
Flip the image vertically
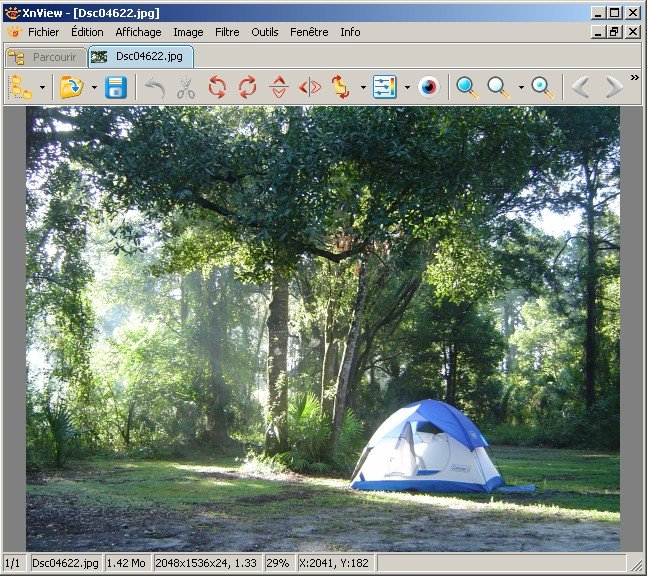(x=279, y=87)
